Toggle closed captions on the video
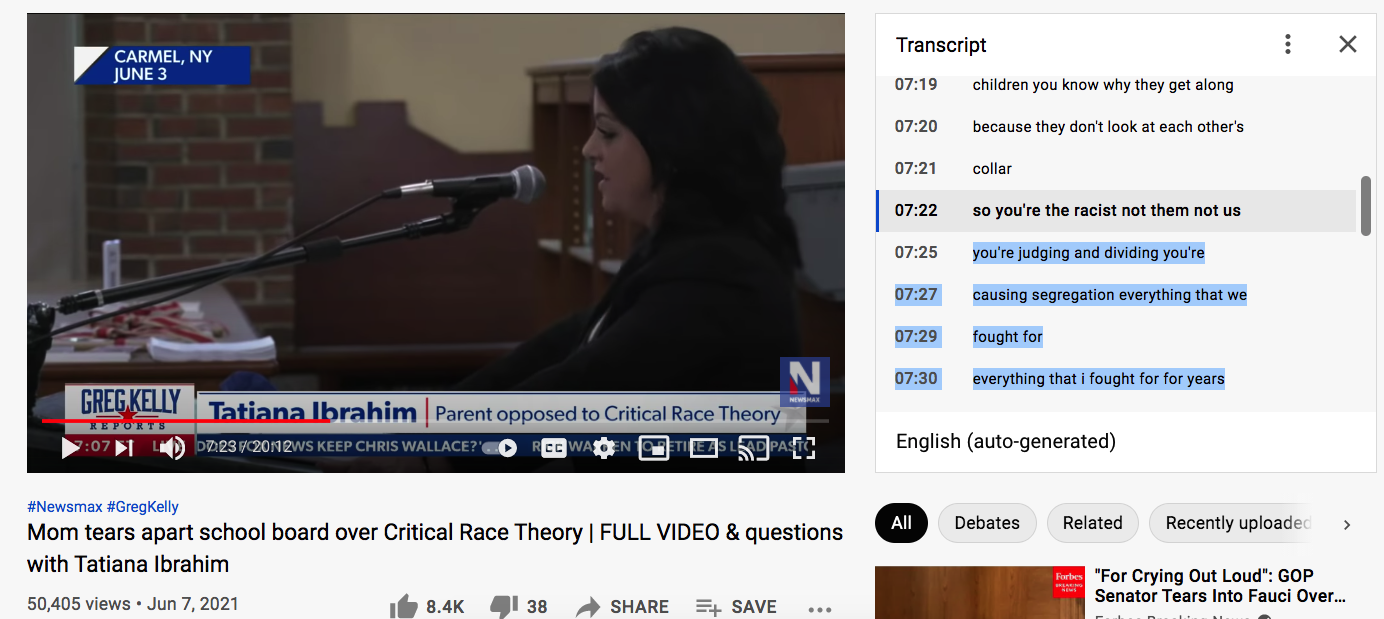This screenshot has width=1384, height=619. point(554,448)
